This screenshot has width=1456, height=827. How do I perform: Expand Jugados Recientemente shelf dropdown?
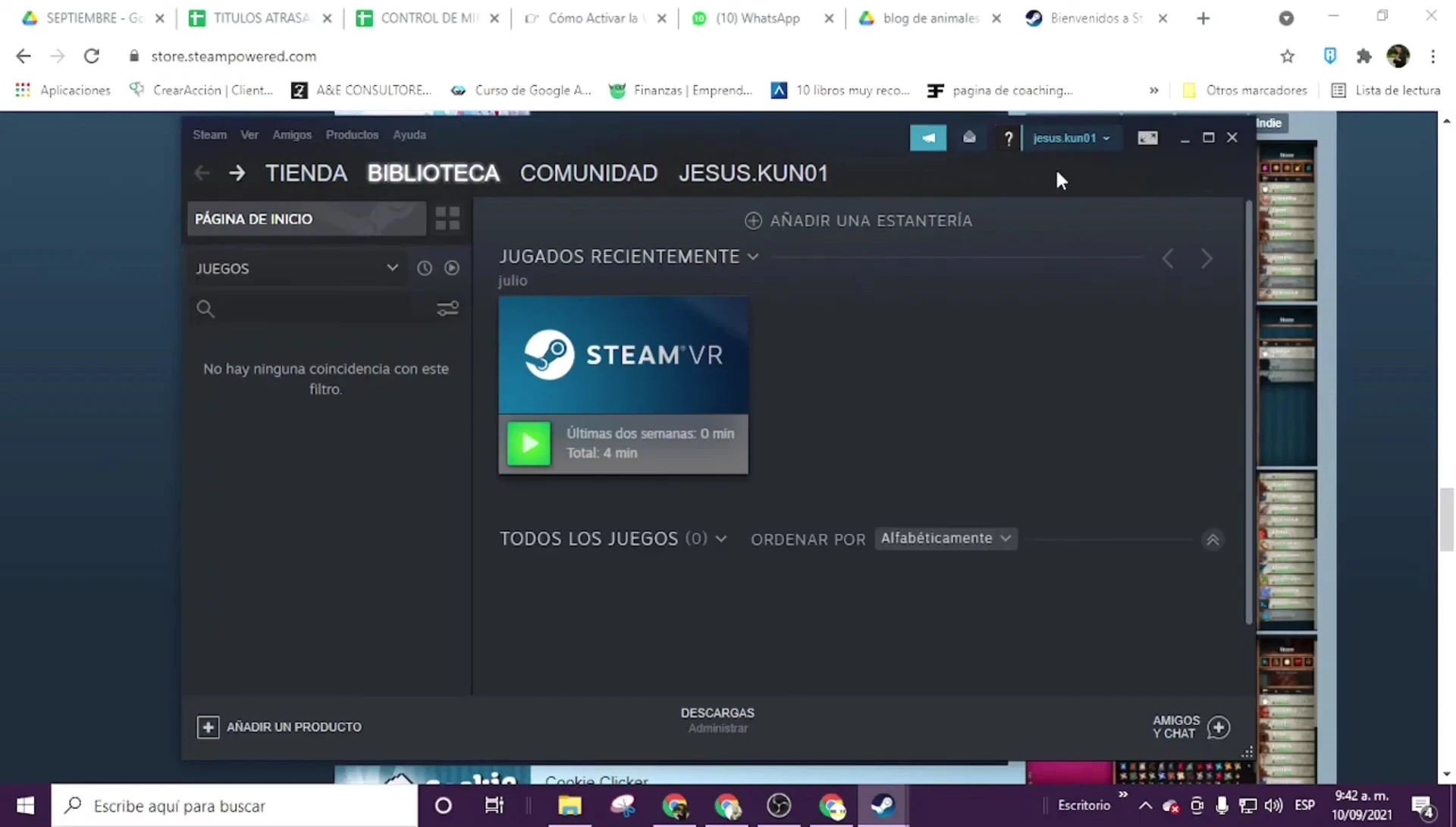(x=752, y=256)
